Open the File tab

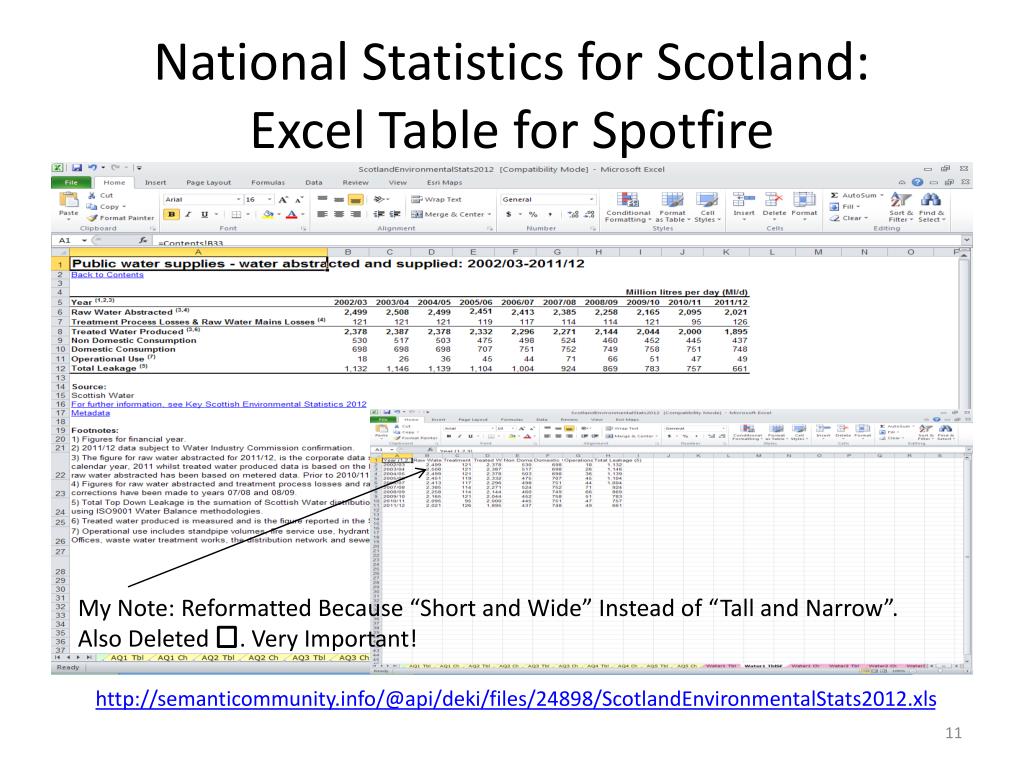pyautogui.click(x=71, y=182)
